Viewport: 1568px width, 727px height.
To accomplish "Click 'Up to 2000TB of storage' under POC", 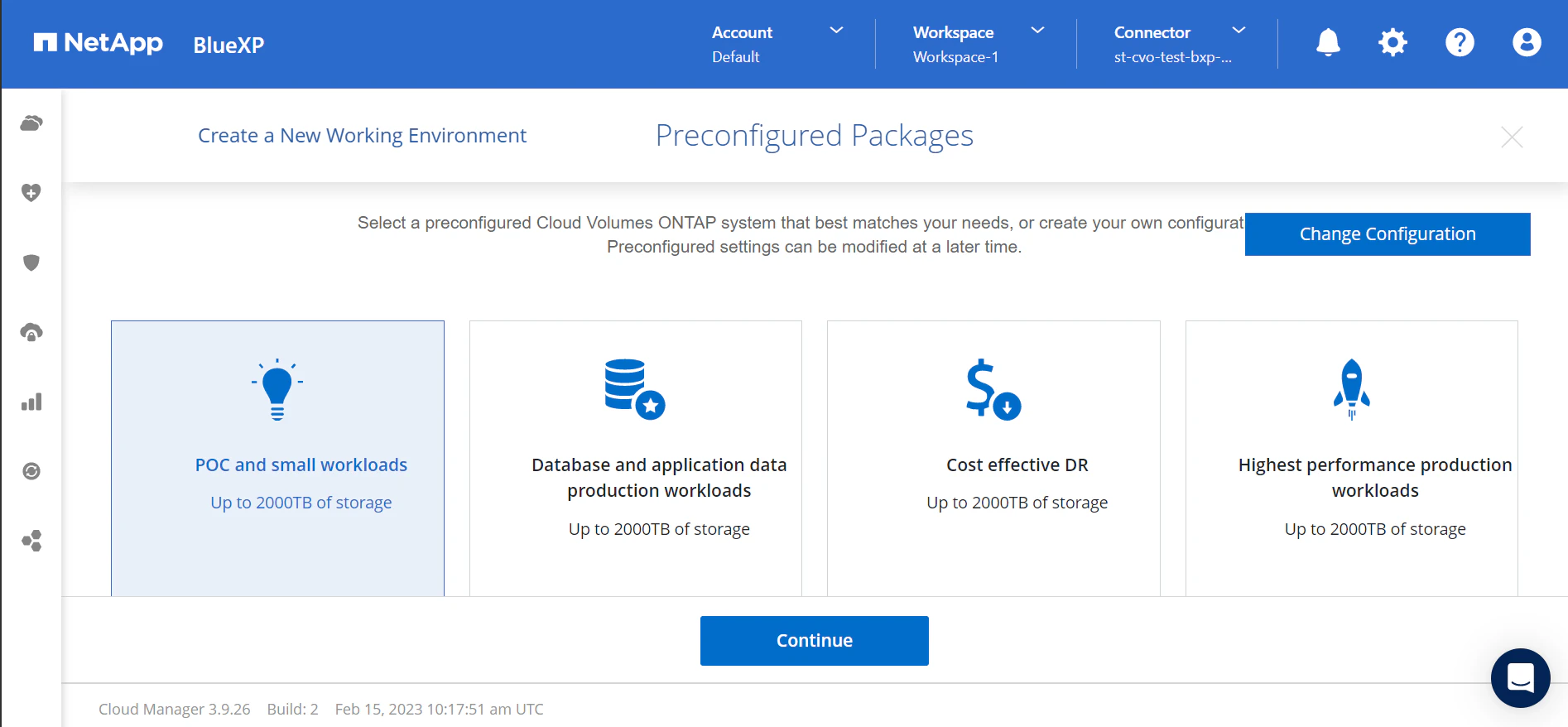I will click(301, 503).
